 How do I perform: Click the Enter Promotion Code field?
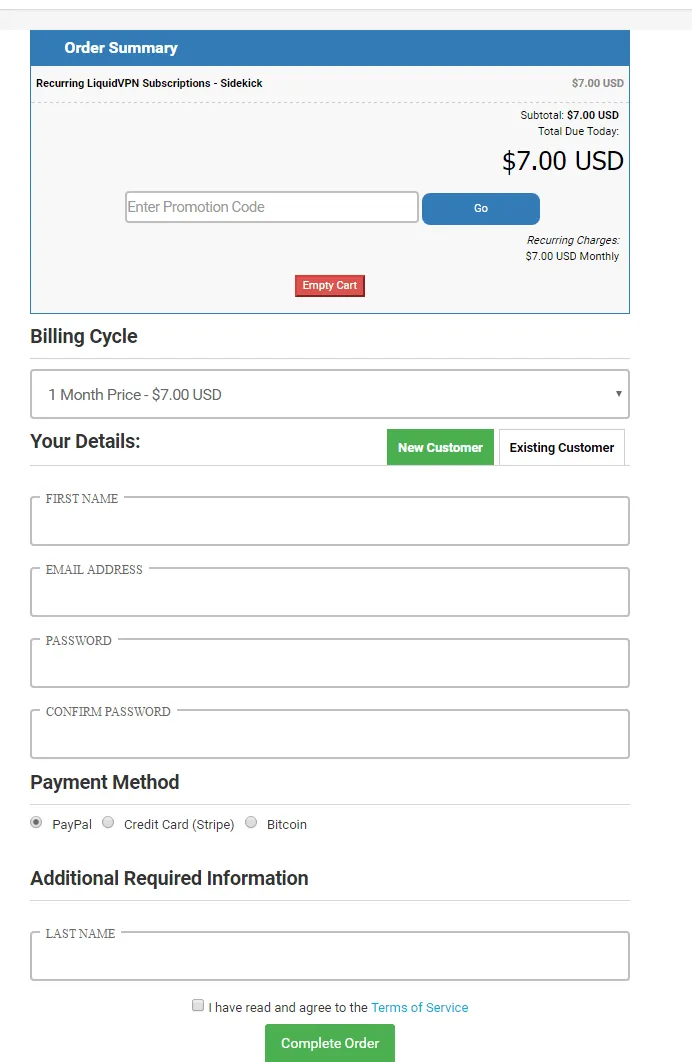click(x=271, y=207)
